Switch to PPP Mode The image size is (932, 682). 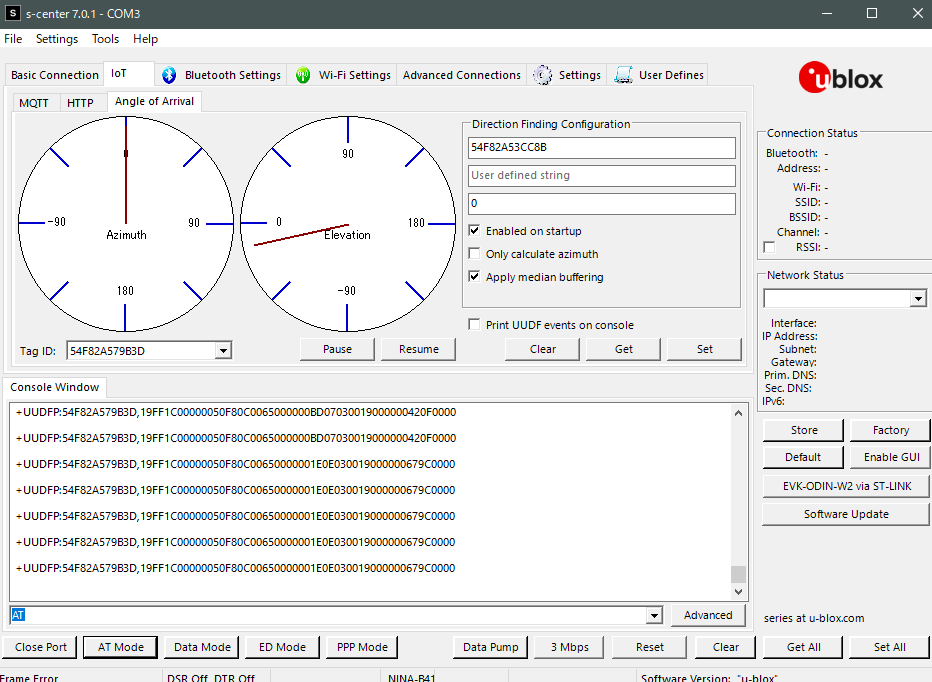362,647
